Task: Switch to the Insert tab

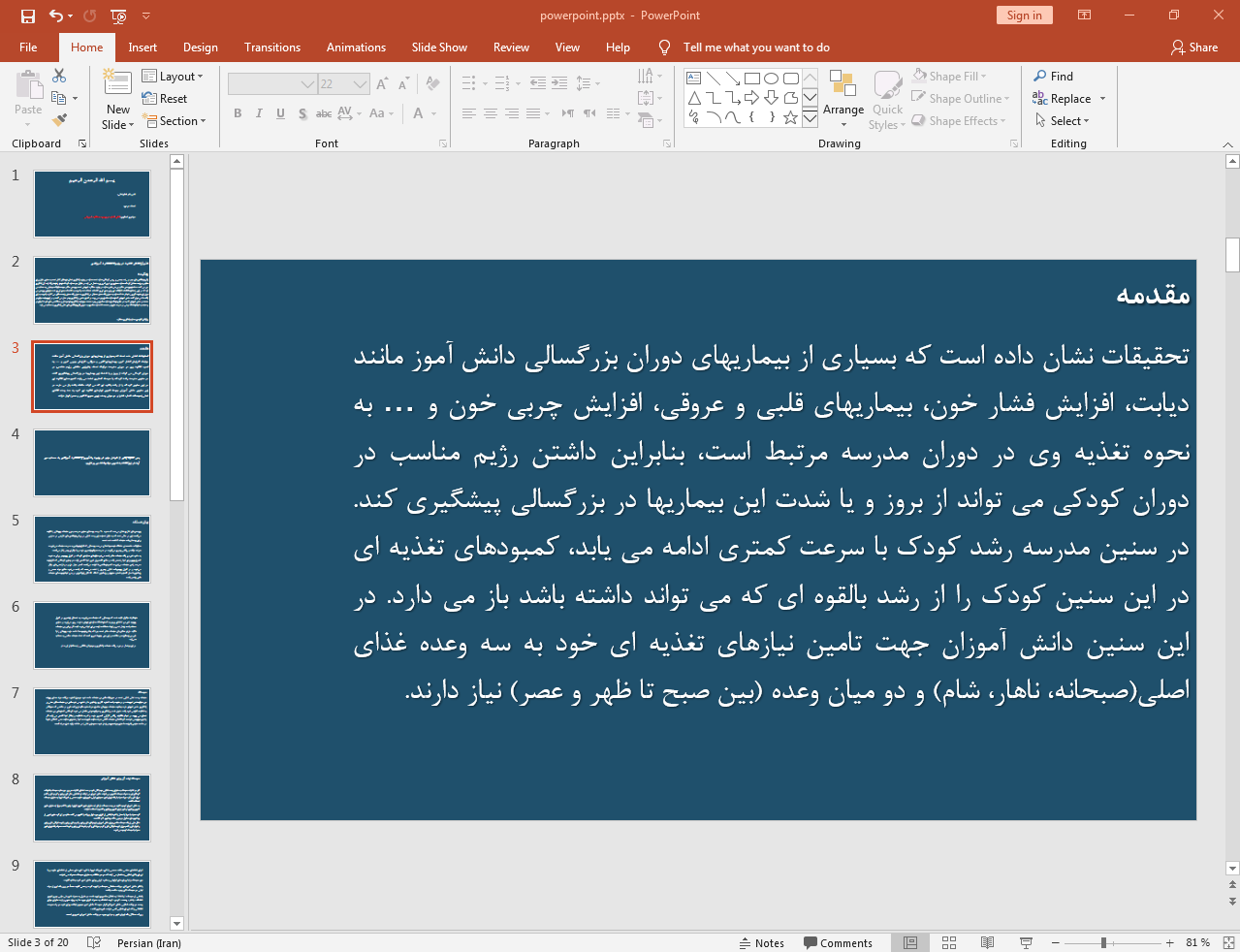Action: pos(143,47)
